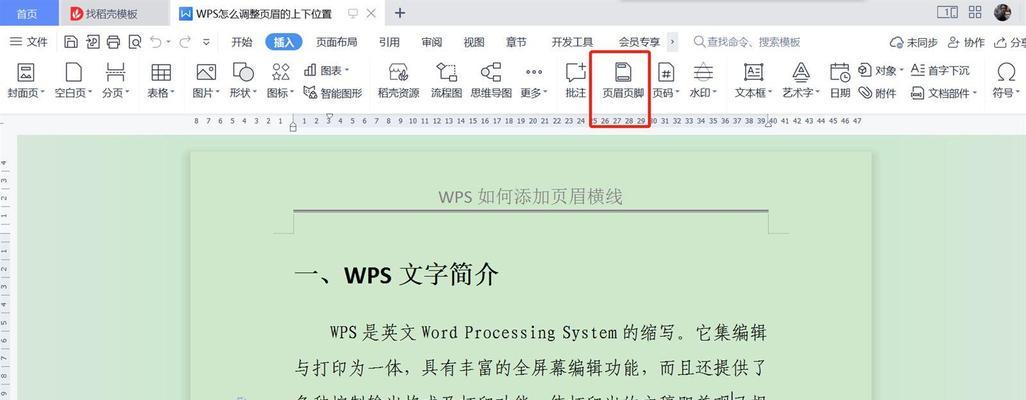Expand the 图片 dropdown arrow

pos(217,93)
